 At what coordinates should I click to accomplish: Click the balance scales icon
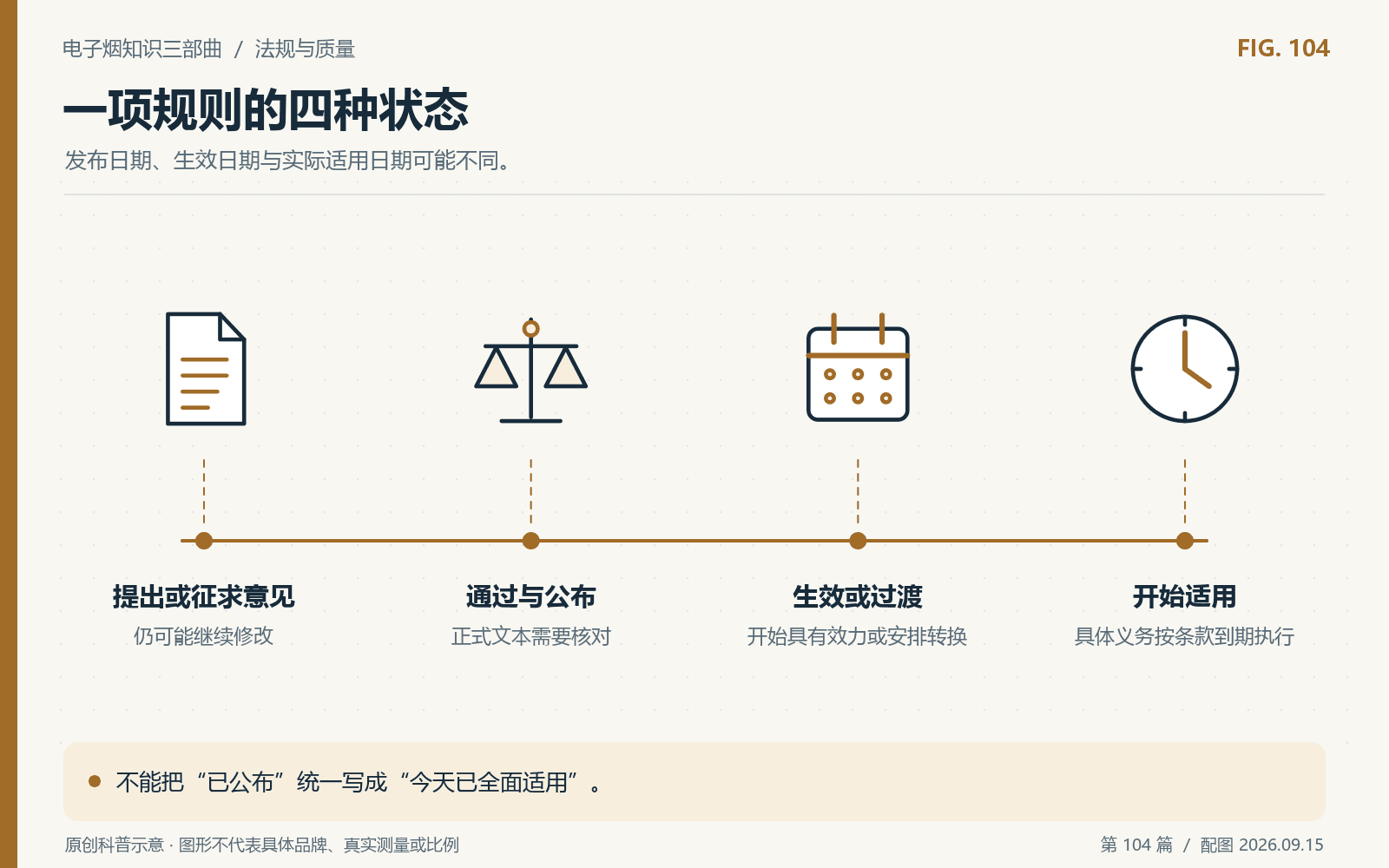pos(531,370)
